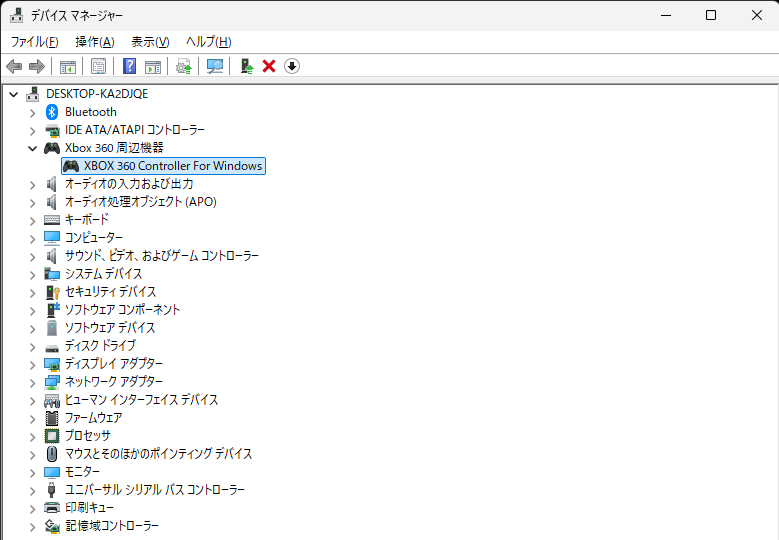Click the show/hide console tree icon
This screenshot has width=779, height=540.
pos(68,66)
